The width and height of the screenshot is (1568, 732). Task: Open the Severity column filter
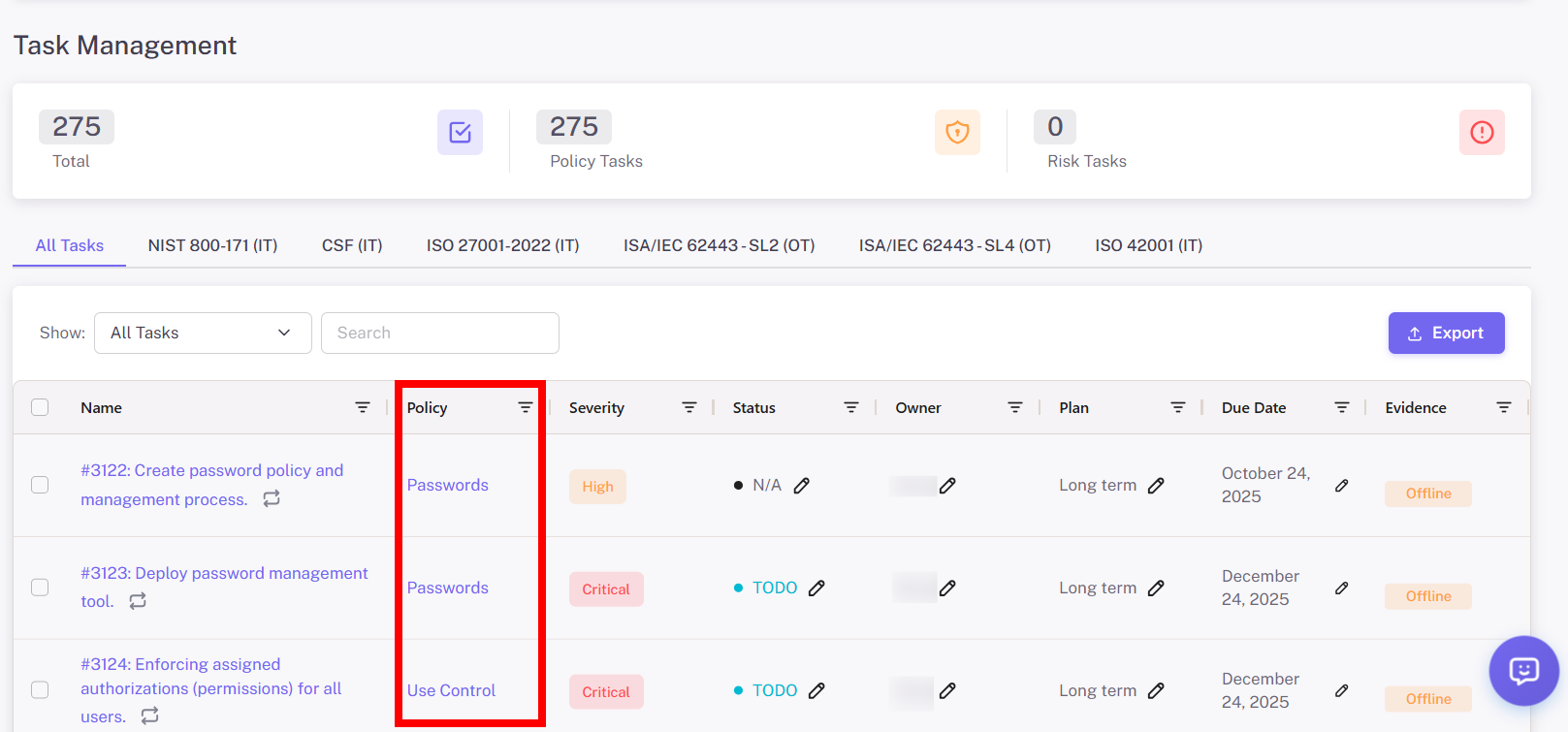click(688, 407)
